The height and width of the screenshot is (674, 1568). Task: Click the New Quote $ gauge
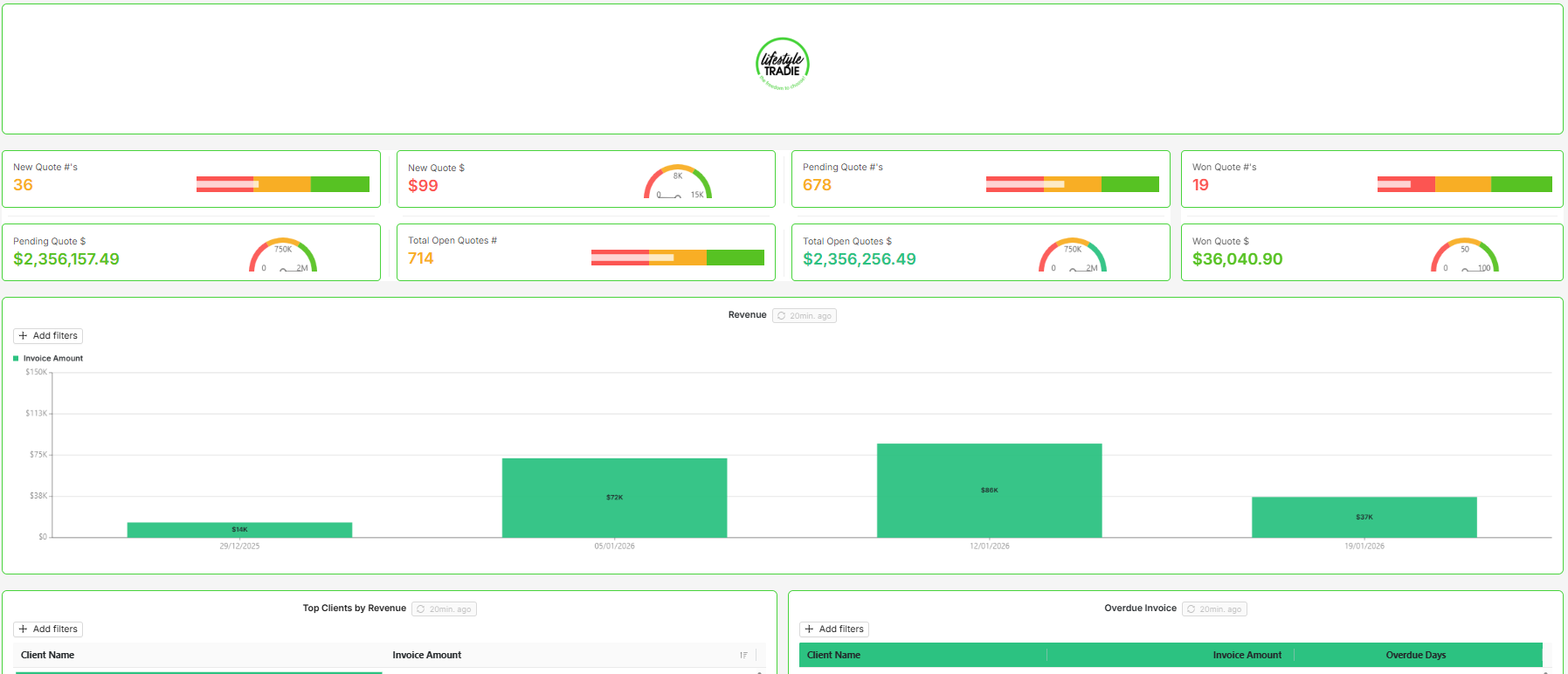point(678,182)
